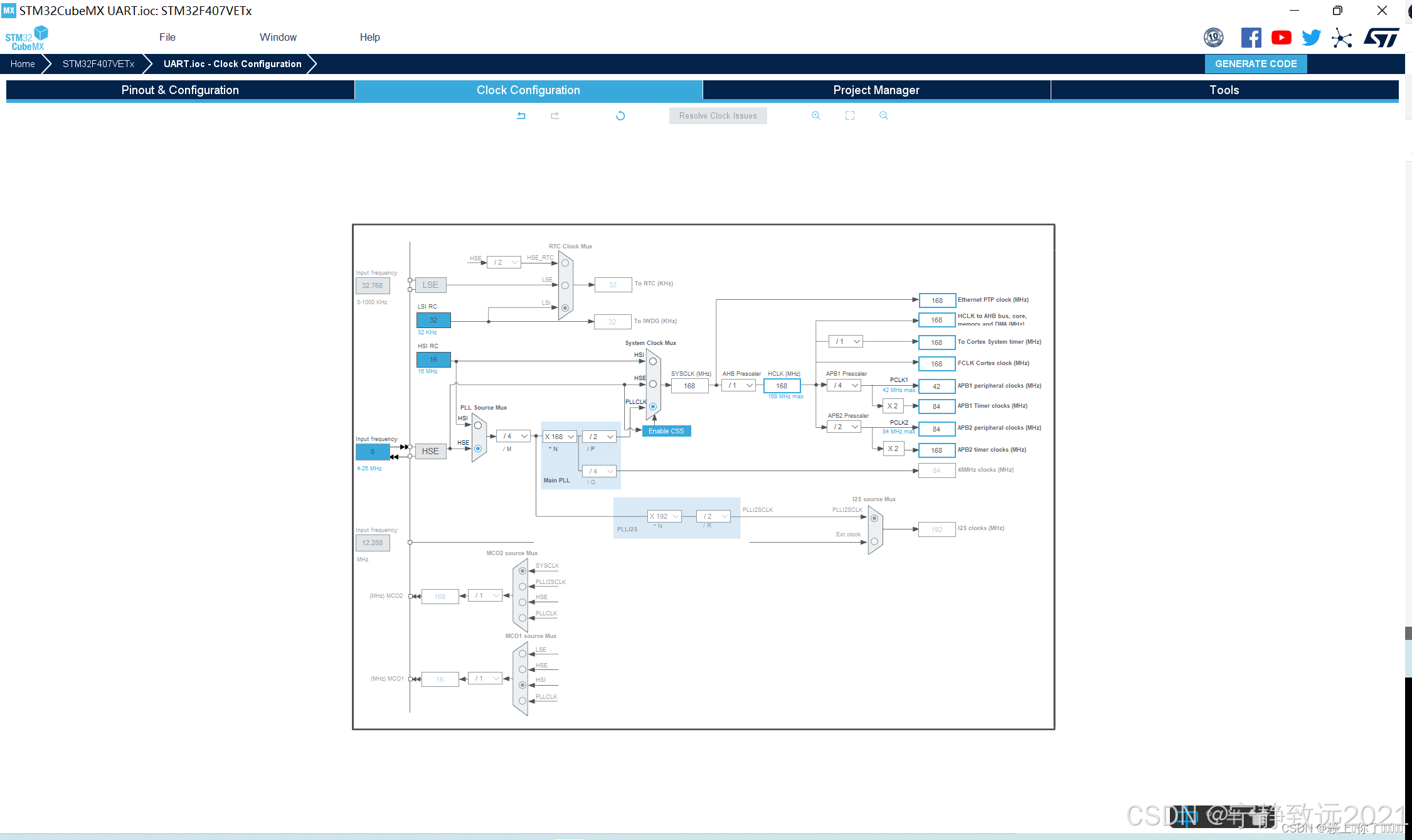Select HSE in the System Clock Mux
The image size is (1412, 840).
(653, 384)
